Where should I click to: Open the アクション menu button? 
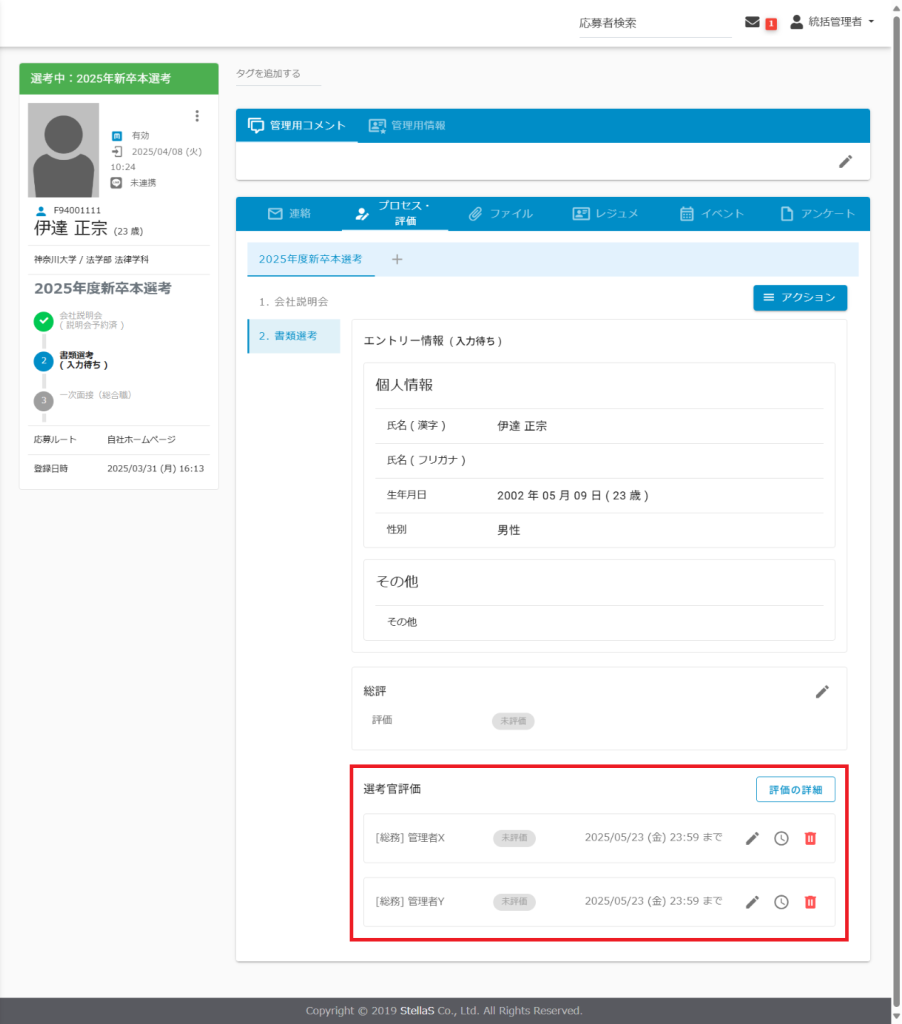[x=800, y=298]
